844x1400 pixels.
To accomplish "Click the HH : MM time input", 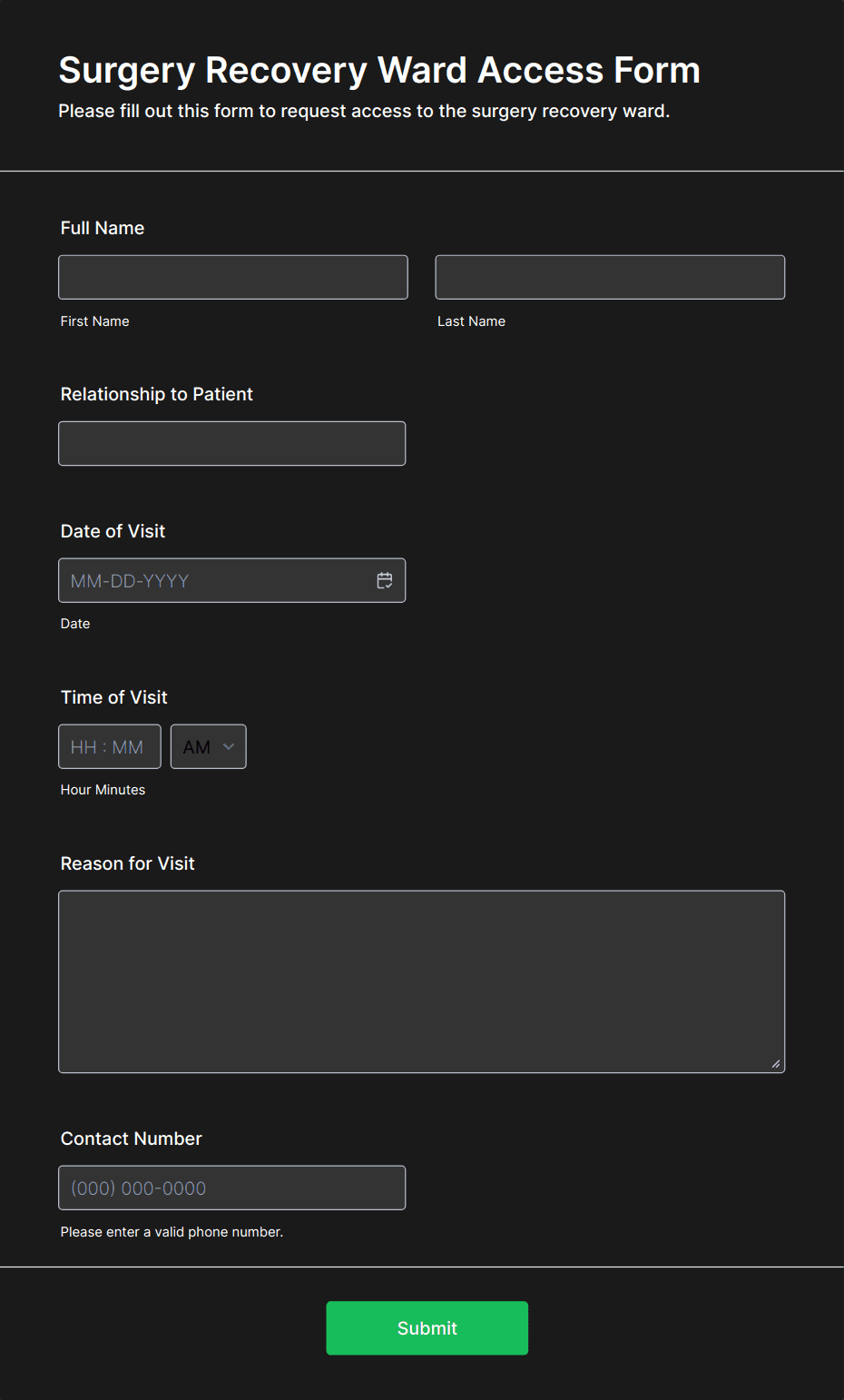I will click(x=110, y=746).
